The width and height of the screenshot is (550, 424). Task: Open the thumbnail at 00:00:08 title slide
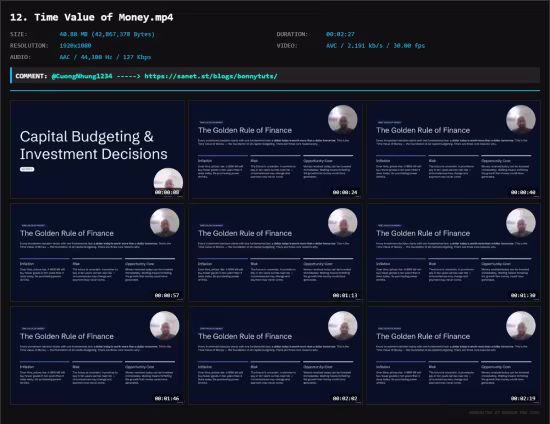point(97,149)
